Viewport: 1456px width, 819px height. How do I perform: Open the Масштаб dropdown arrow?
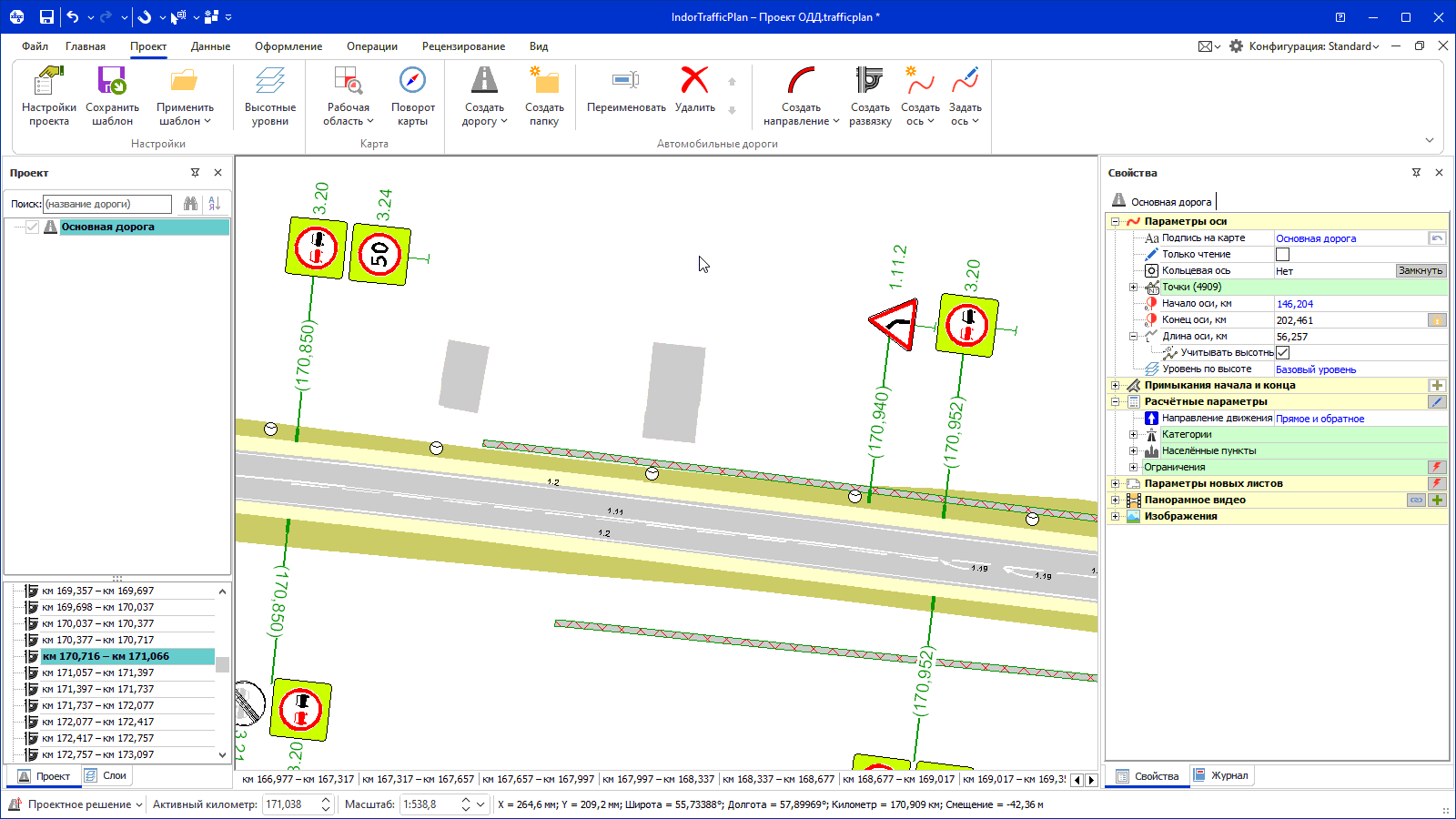click(480, 804)
